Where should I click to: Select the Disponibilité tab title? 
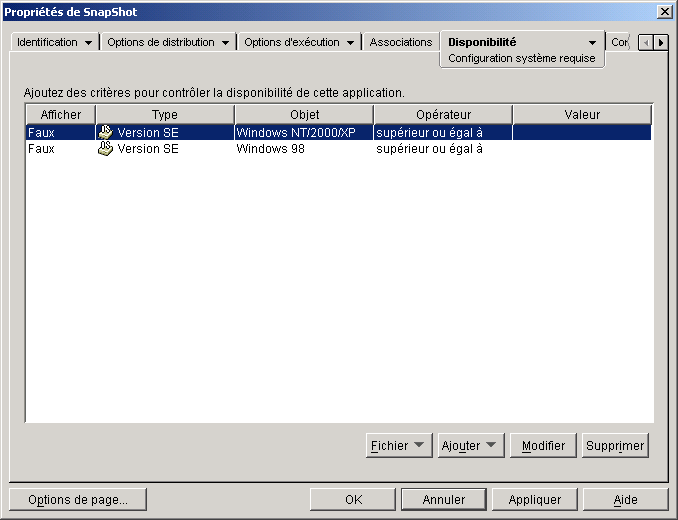[482, 42]
